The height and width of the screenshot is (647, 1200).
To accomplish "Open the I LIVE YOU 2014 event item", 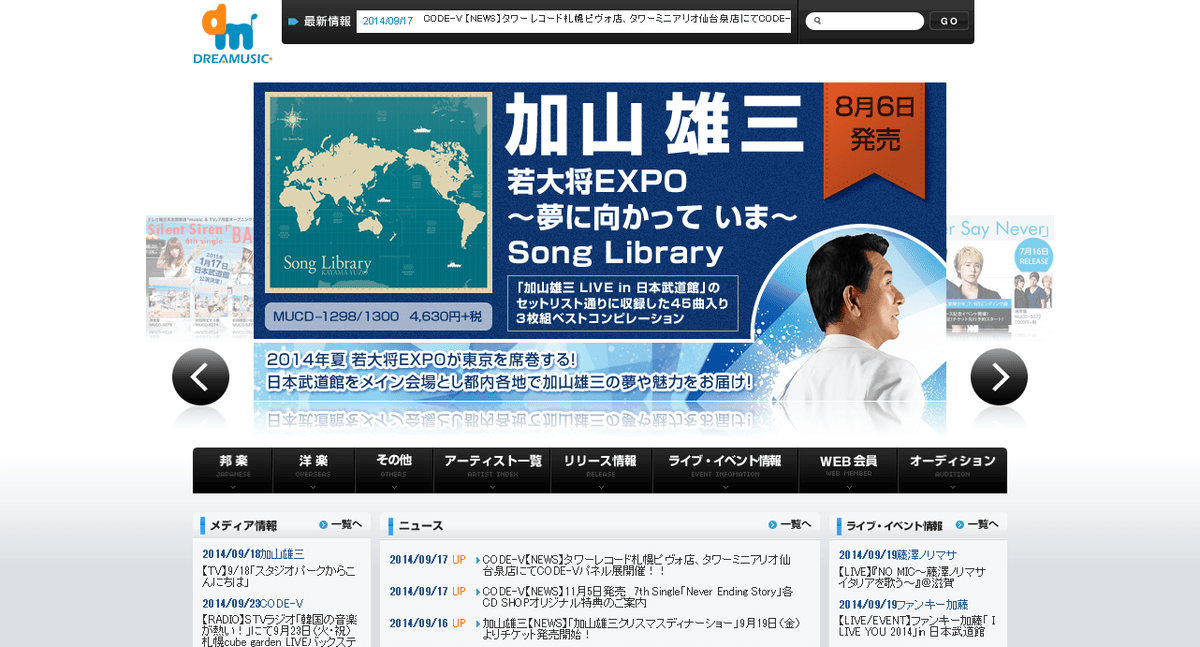I will (917, 626).
